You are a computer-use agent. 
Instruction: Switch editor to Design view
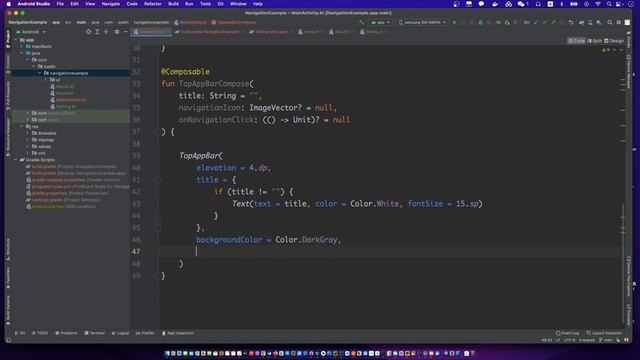point(614,41)
